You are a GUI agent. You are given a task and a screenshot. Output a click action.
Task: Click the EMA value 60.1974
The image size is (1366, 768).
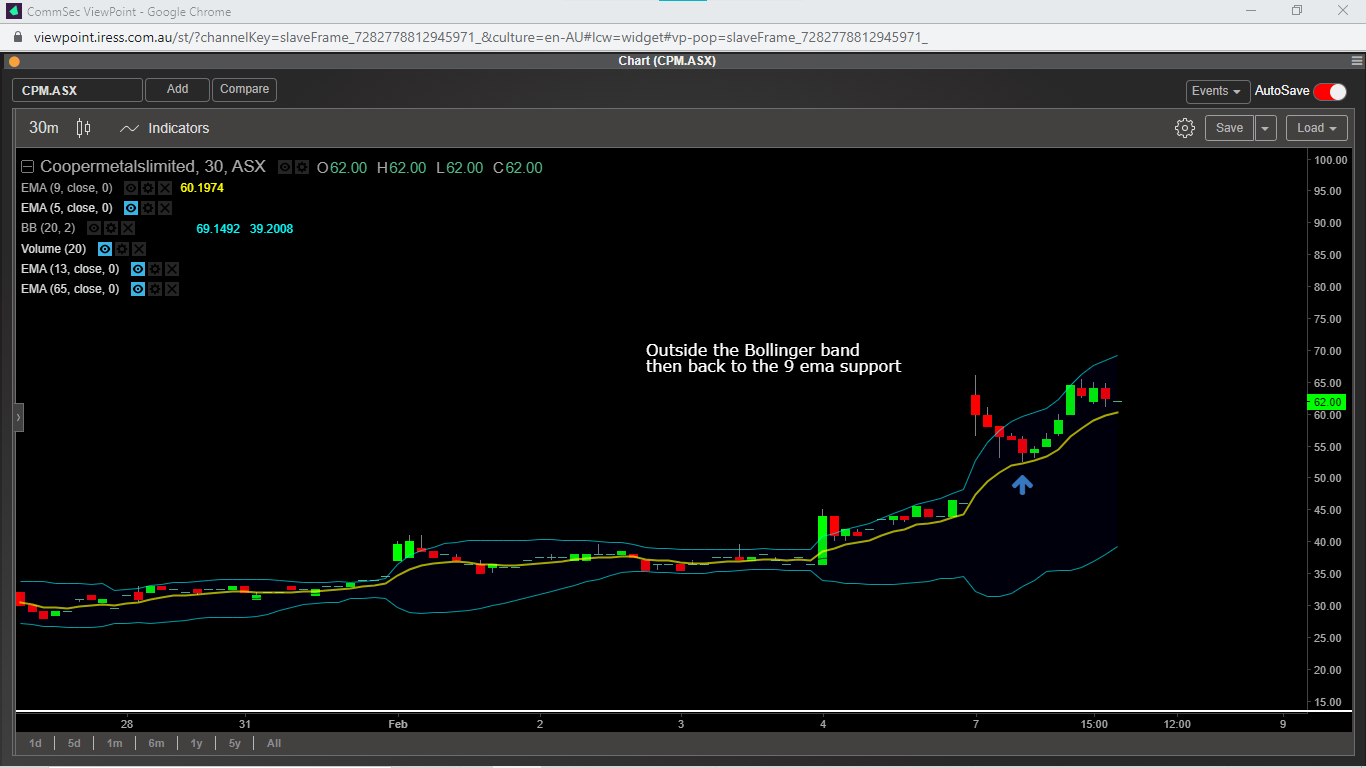click(202, 188)
